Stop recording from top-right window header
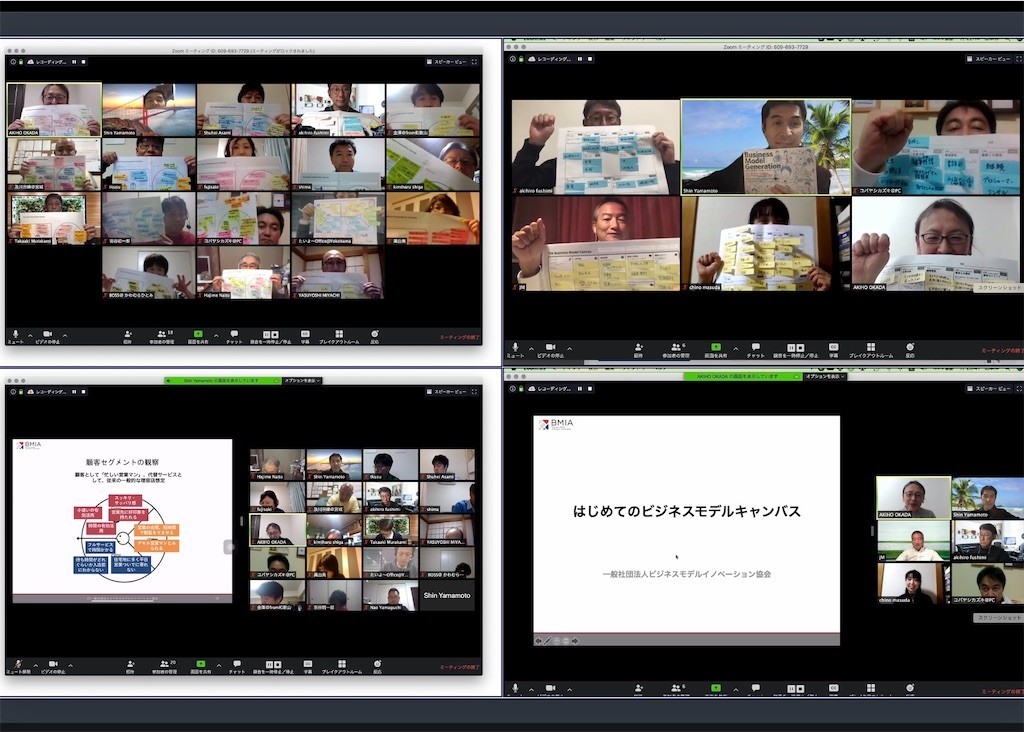Image resolution: width=1024 pixels, height=732 pixels. coord(590,59)
